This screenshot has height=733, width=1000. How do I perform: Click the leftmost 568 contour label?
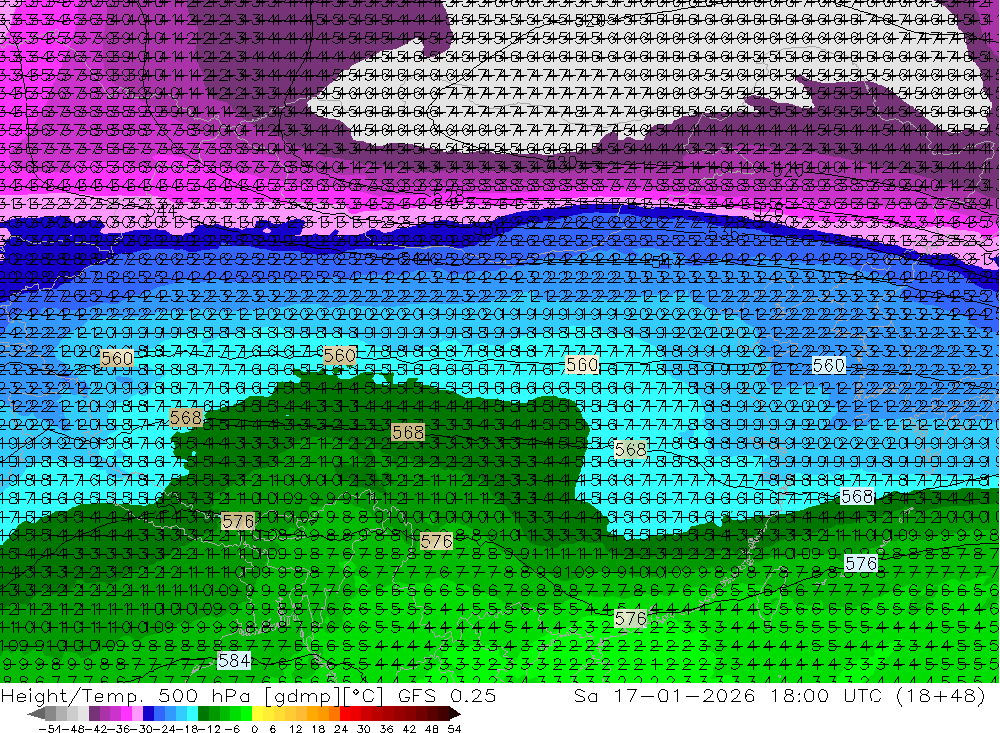tap(186, 418)
